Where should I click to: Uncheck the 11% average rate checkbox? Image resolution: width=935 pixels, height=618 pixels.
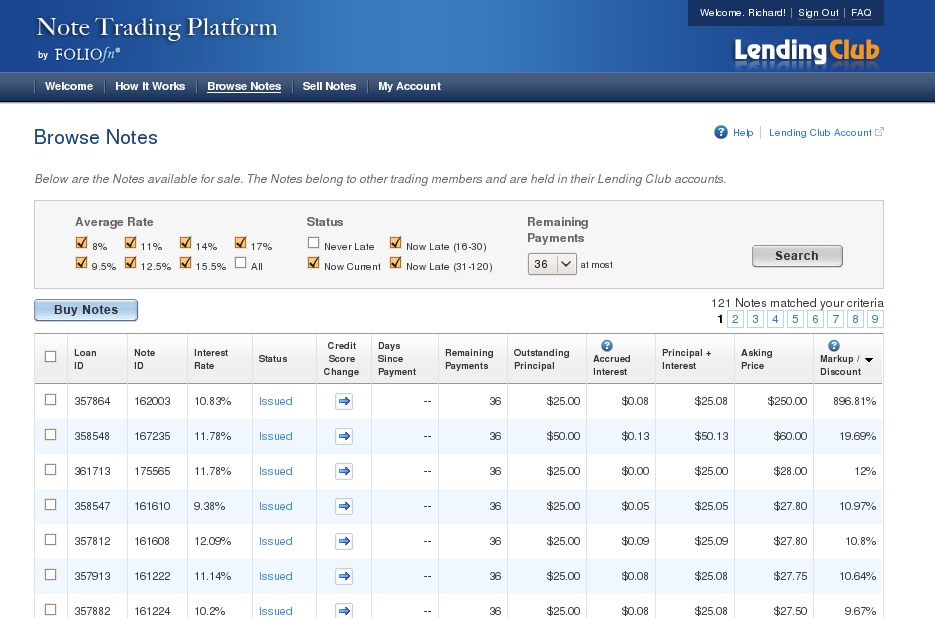[x=131, y=242]
